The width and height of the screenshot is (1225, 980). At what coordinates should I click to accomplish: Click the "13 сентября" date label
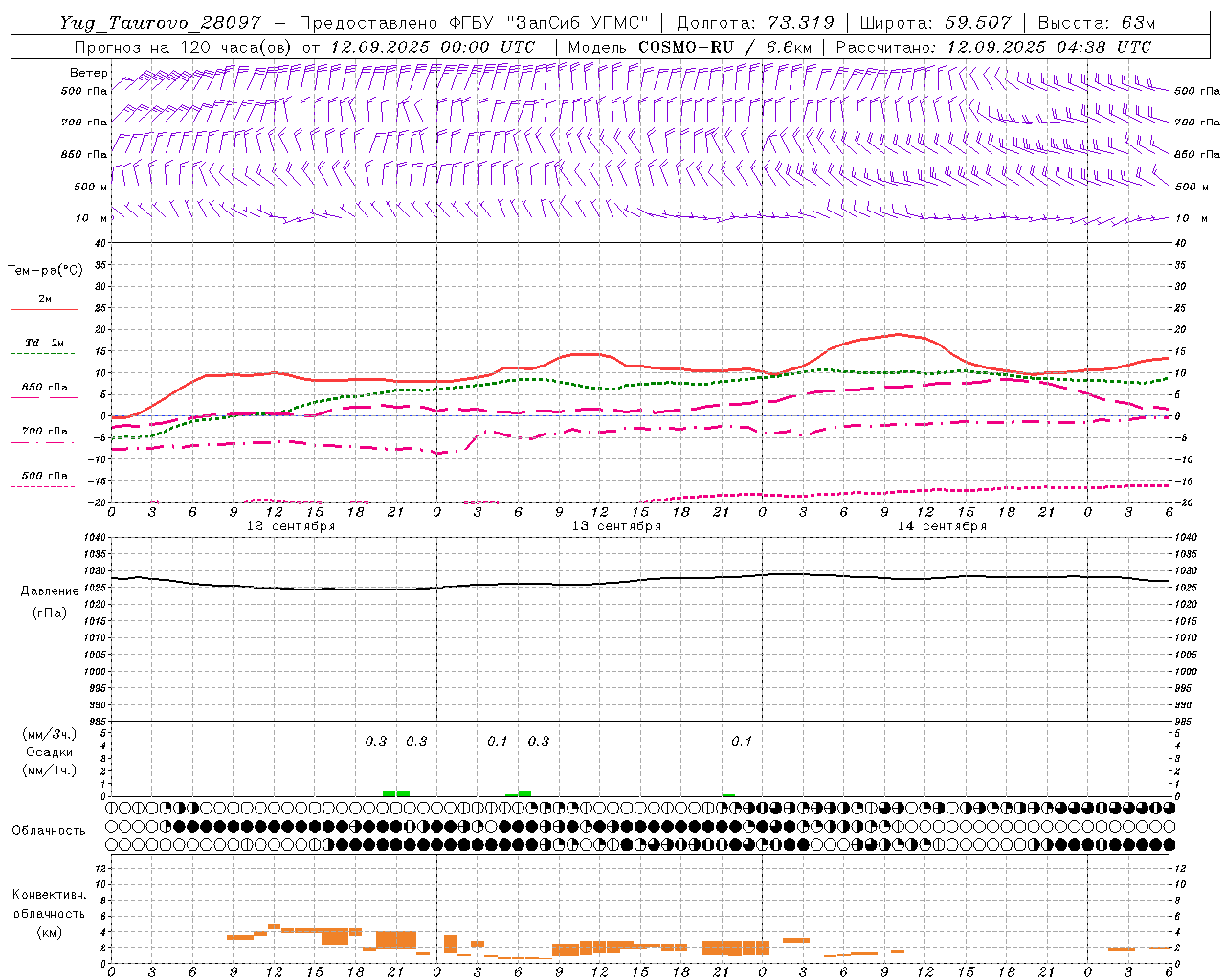click(x=616, y=526)
